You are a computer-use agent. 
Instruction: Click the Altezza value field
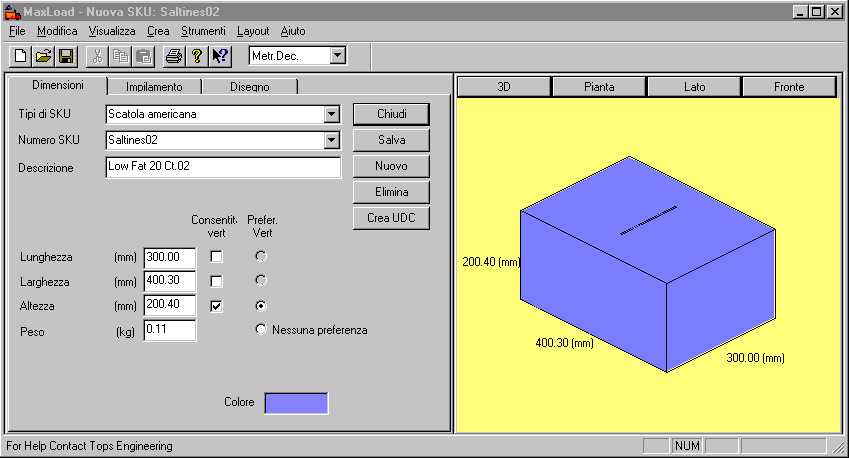(x=170, y=305)
